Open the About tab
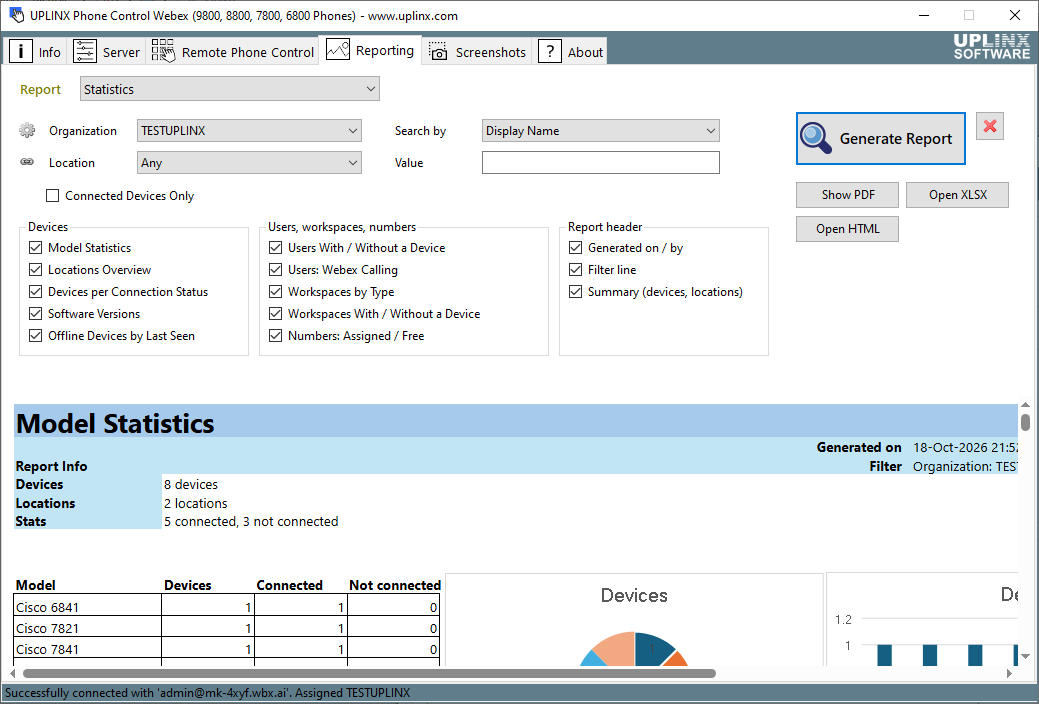 tap(571, 51)
